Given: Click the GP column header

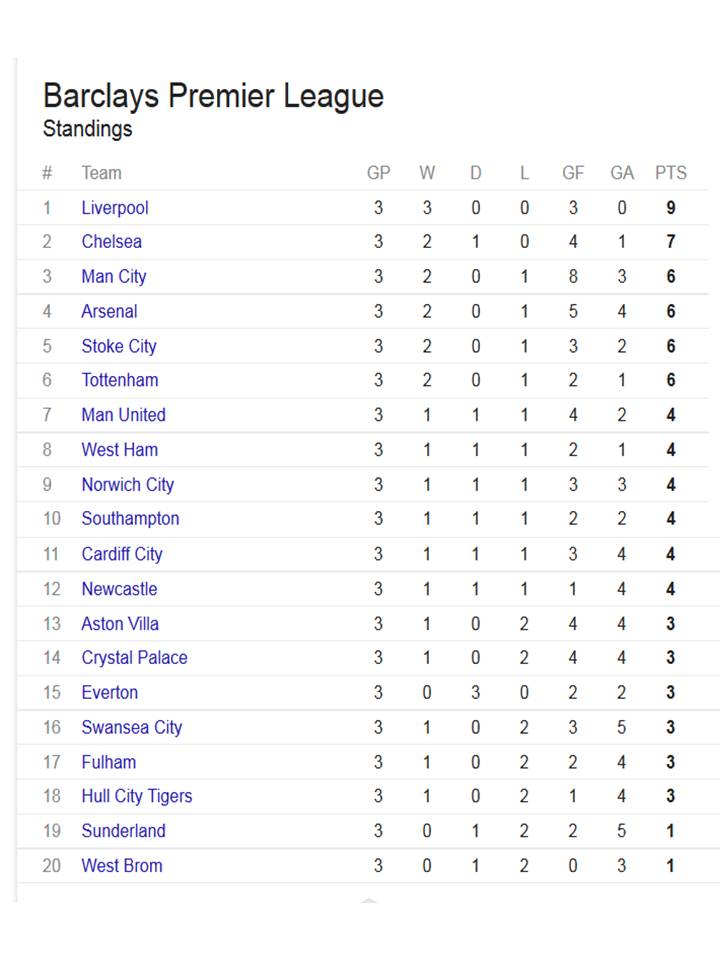Looking at the screenshot, I should 378,173.
